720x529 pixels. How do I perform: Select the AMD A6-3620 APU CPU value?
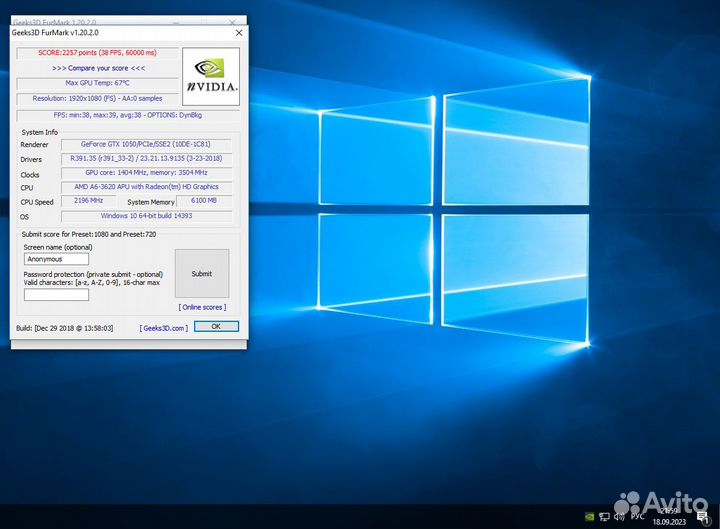[146, 187]
